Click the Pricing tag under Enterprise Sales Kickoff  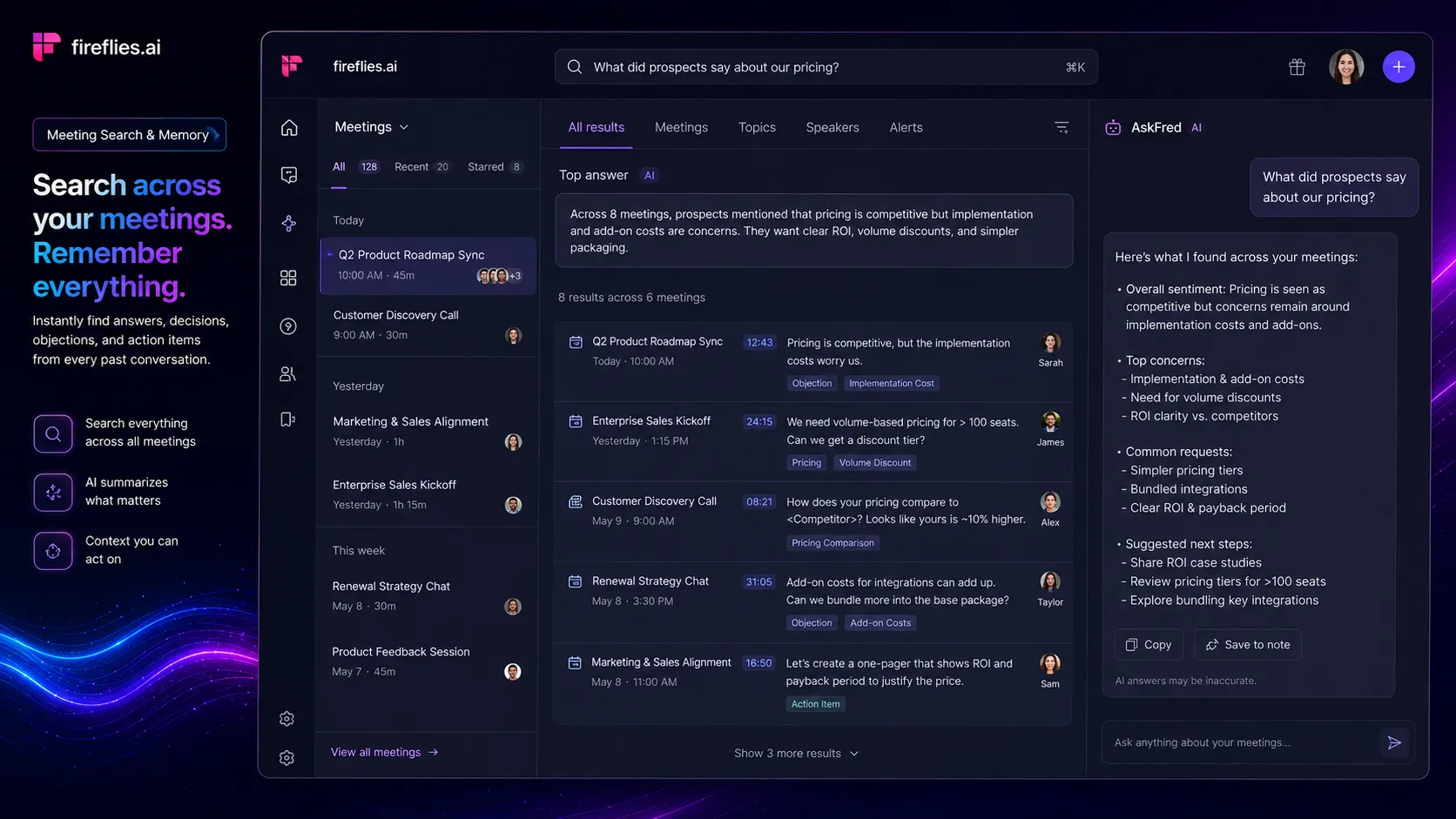[x=806, y=463]
